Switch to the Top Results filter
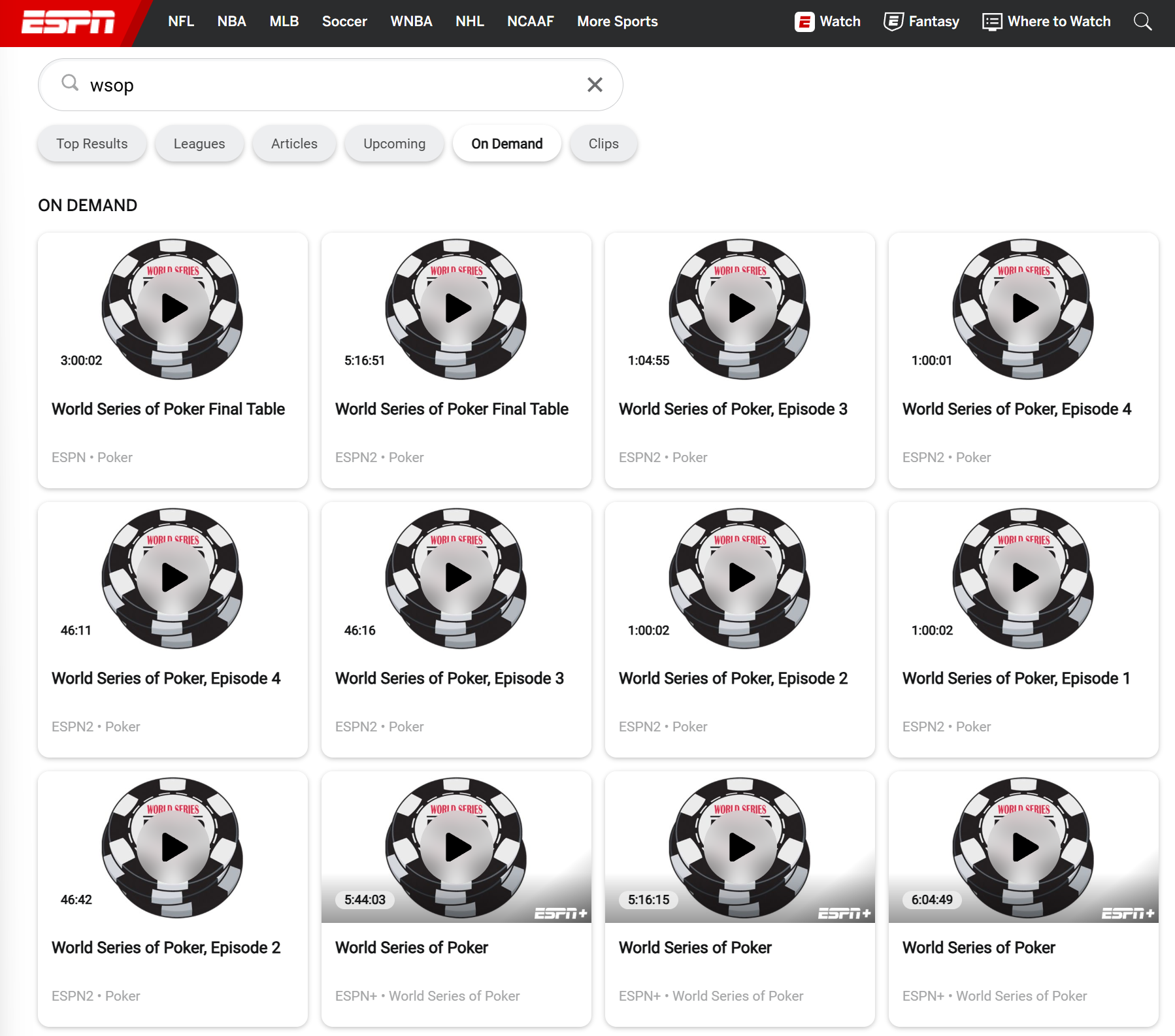Image resolution: width=1175 pixels, height=1036 pixels. point(92,144)
